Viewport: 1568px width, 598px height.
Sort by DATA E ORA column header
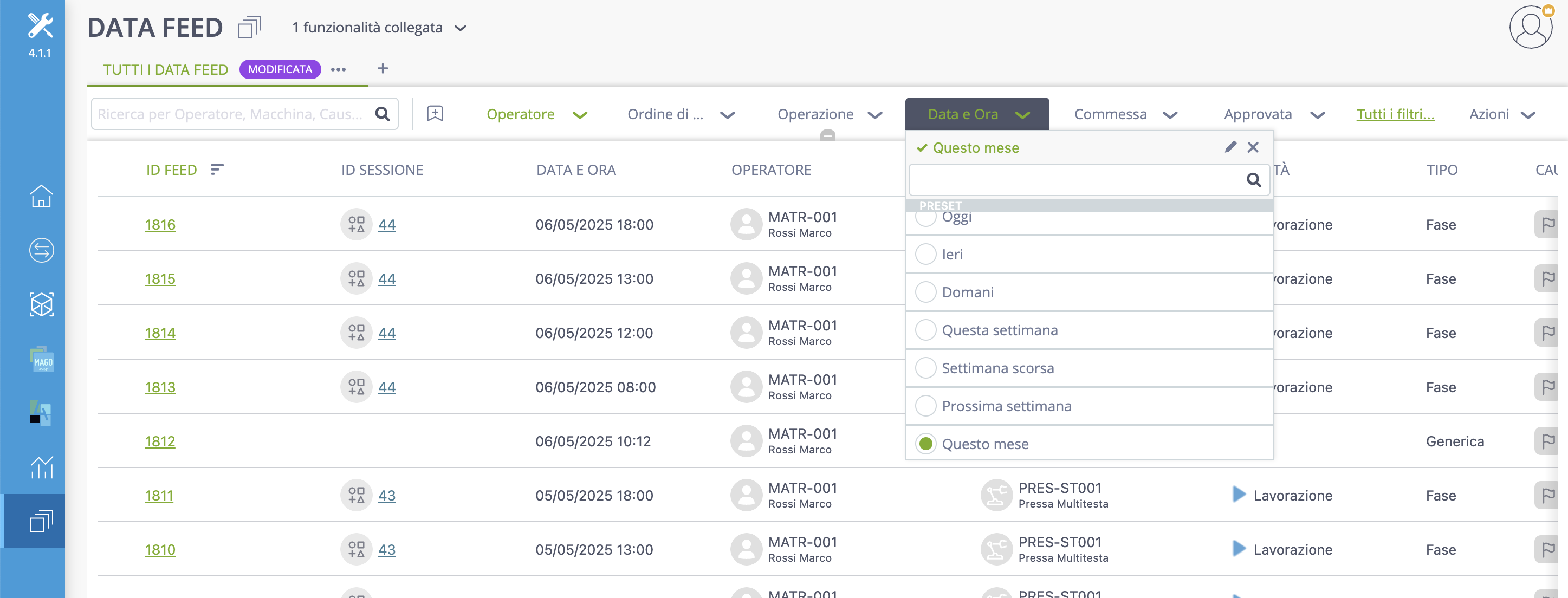pos(576,170)
